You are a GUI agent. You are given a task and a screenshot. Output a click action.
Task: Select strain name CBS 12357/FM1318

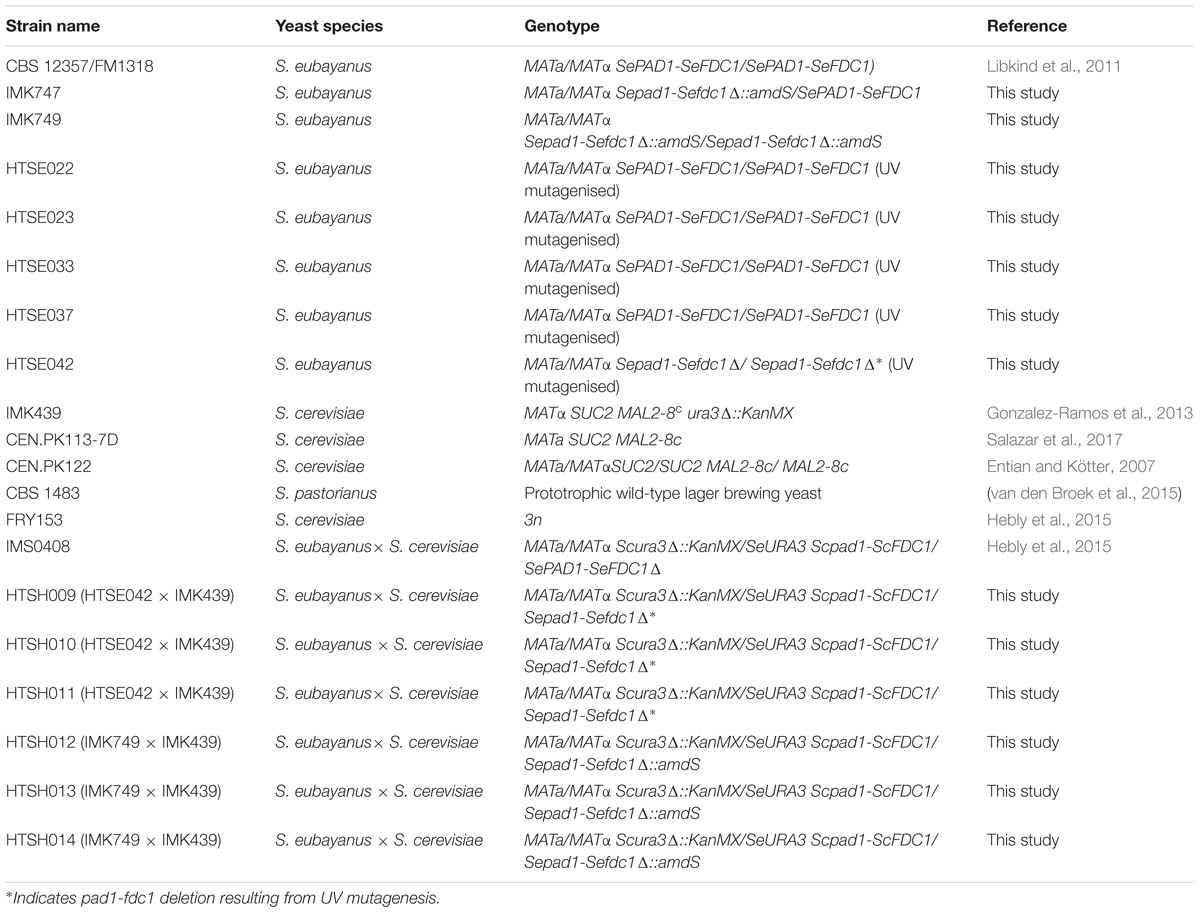(x=80, y=66)
